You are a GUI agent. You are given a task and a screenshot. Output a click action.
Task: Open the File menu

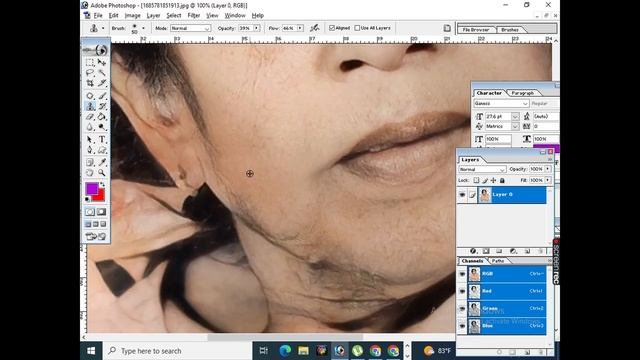coord(98,16)
